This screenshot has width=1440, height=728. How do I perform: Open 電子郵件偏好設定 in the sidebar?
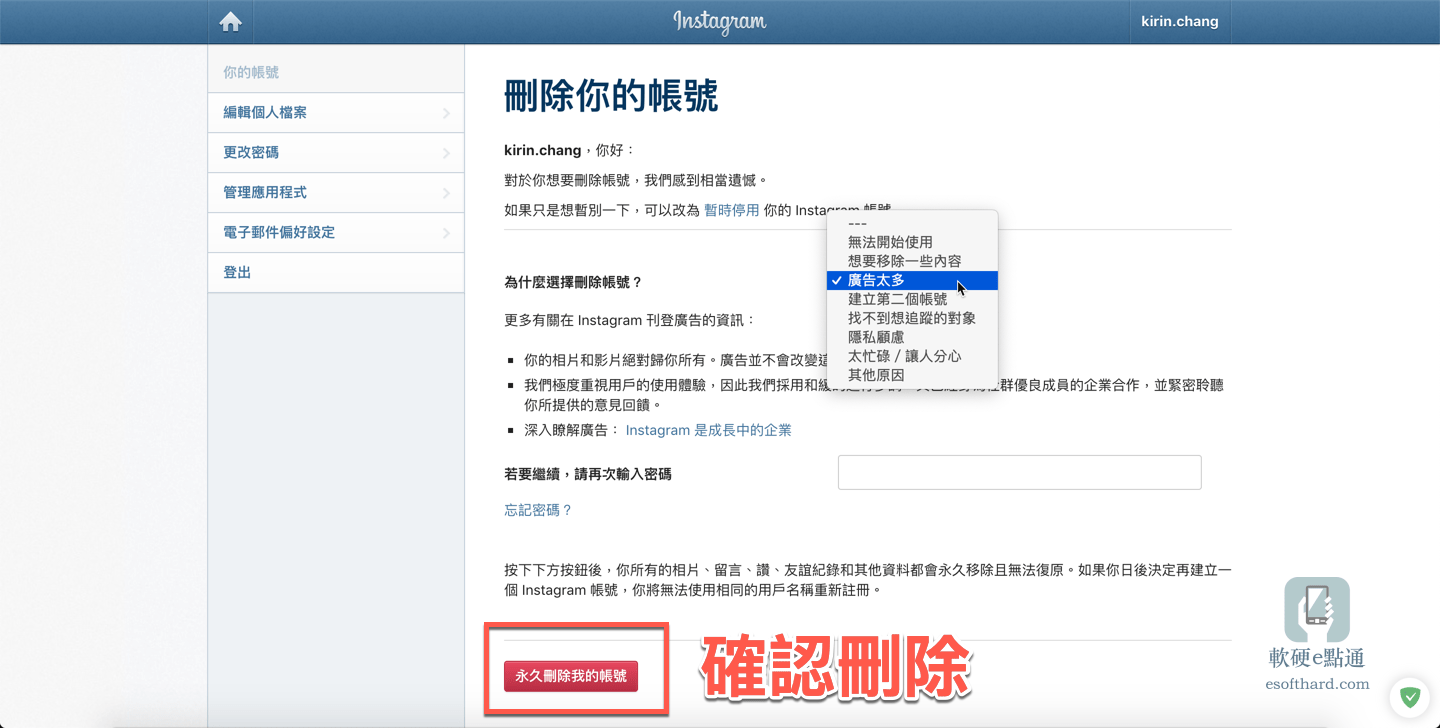click(x=336, y=233)
